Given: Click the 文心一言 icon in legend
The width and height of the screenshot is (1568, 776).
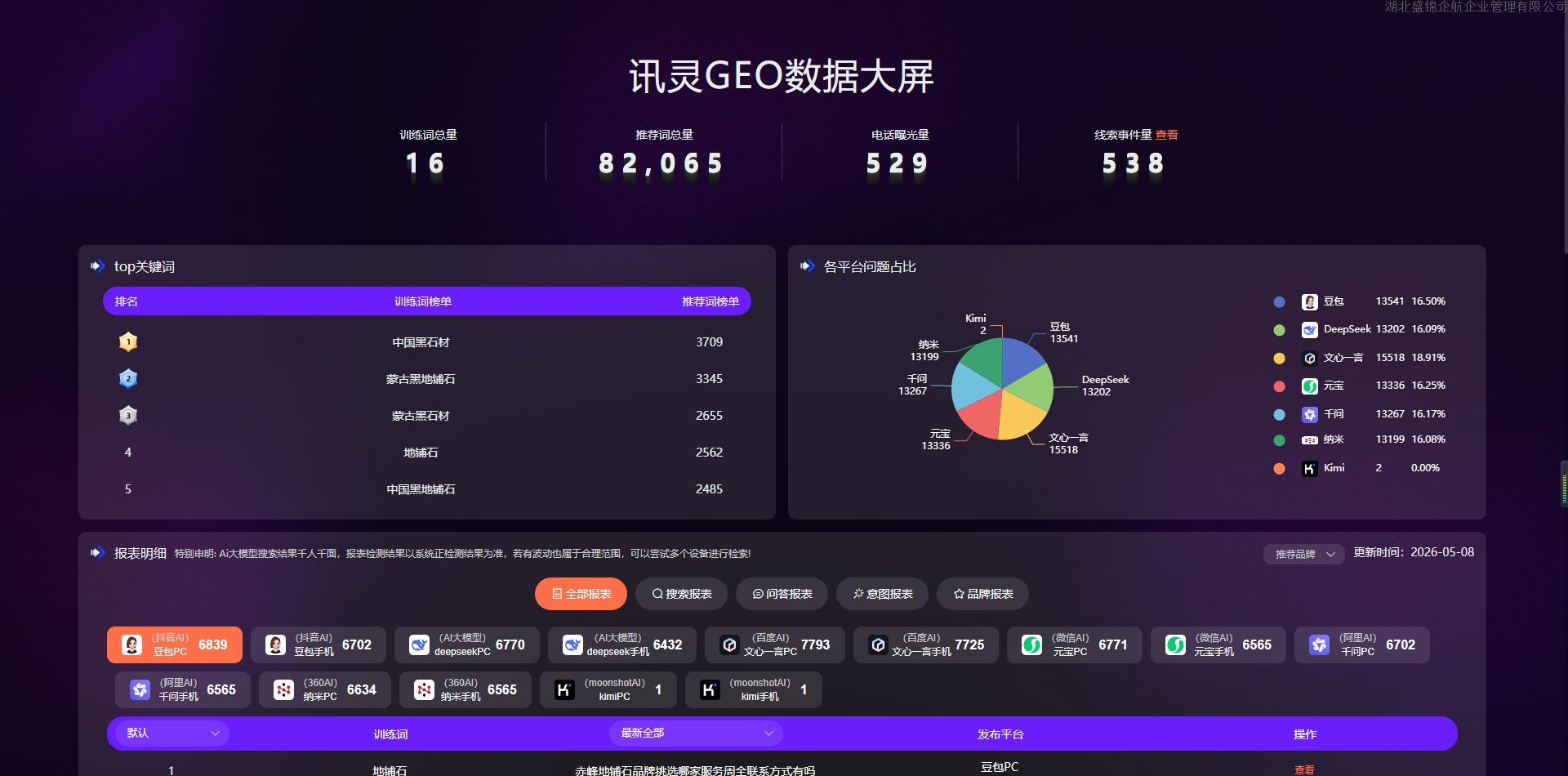Looking at the screenshot, I should coord(1310,358).
